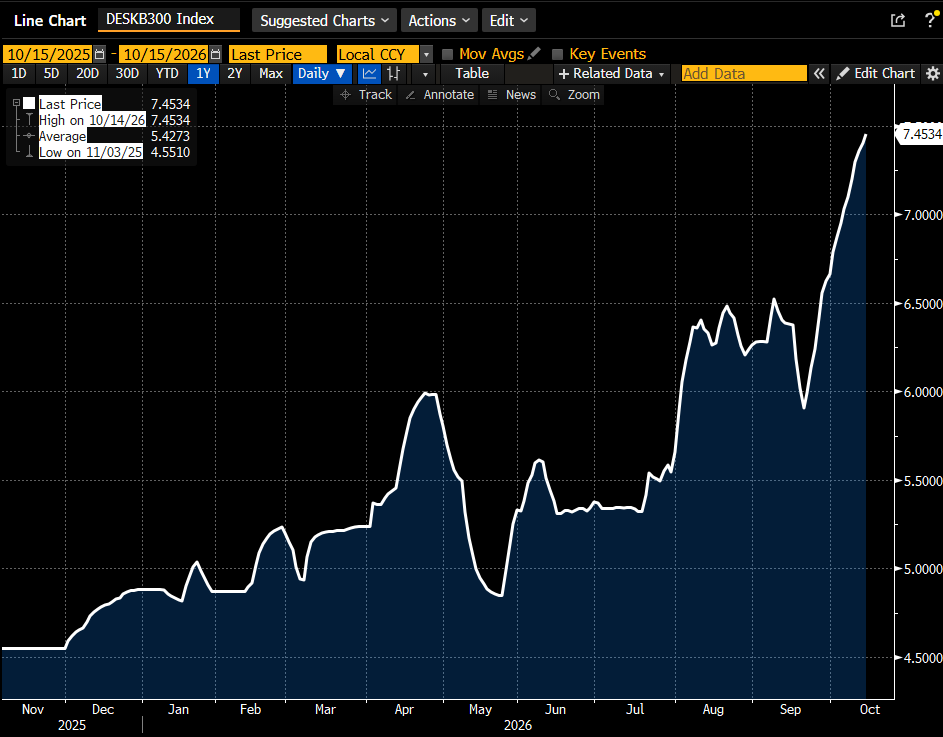Open the Daily periodicity dropdown
943x737 pixels.
322,73
